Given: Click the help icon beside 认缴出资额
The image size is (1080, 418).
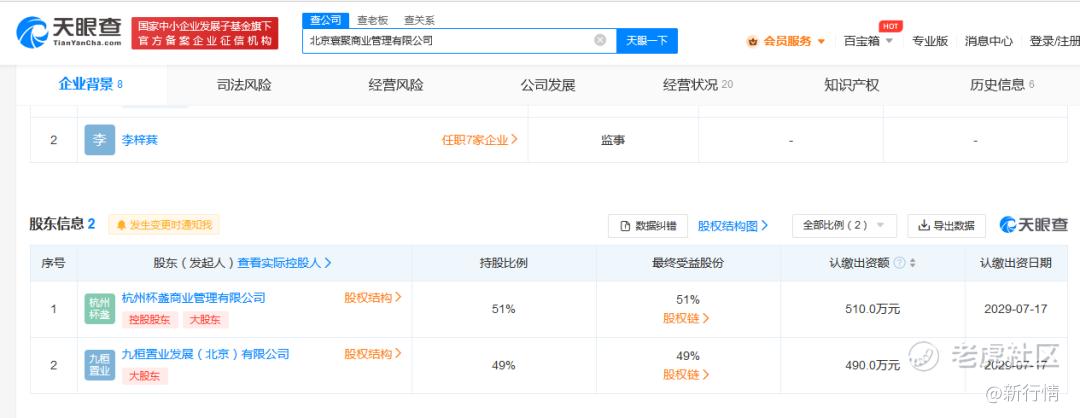Looking at the screenshot, I should [x=899, y=263].
